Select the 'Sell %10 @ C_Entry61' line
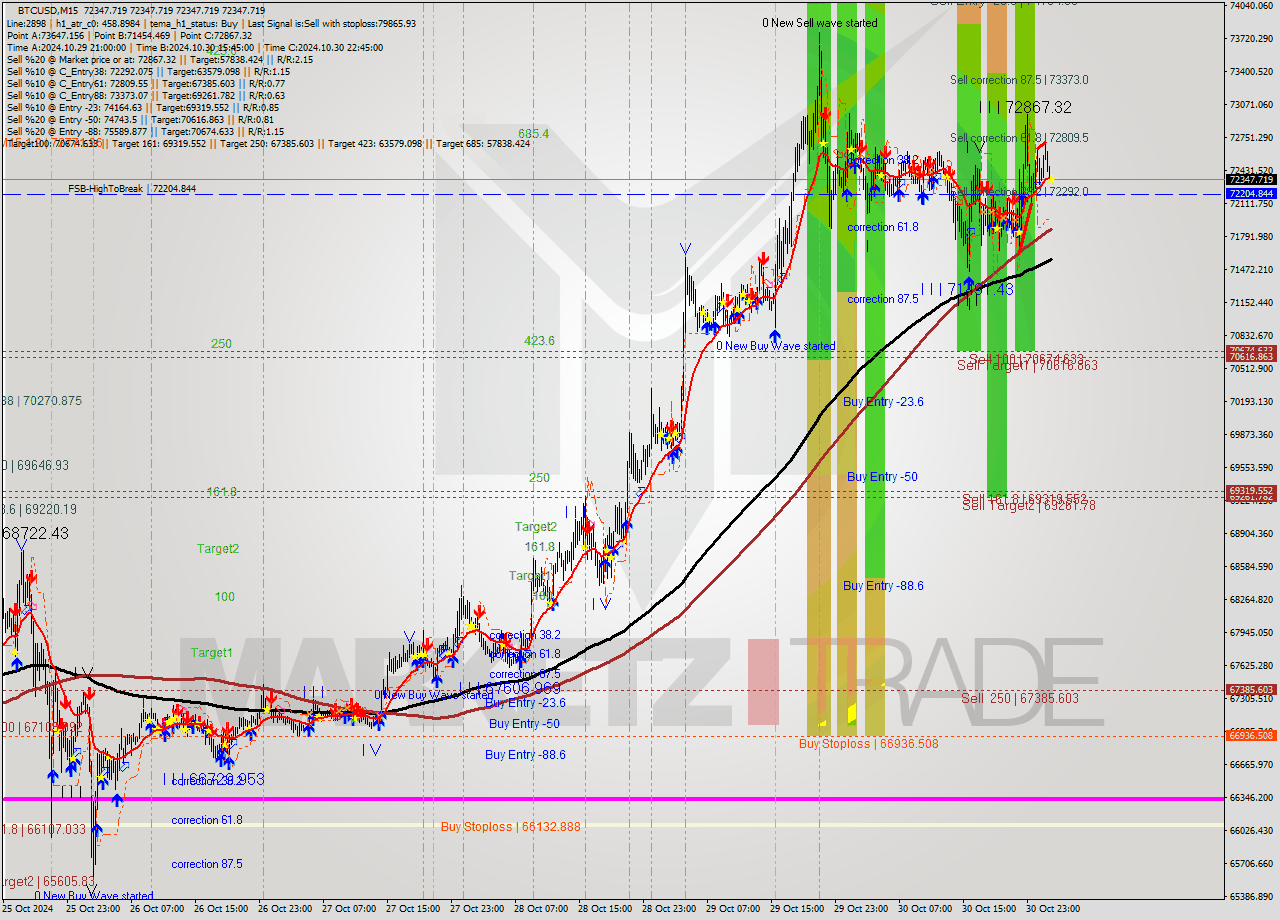 tap(145, 83)
